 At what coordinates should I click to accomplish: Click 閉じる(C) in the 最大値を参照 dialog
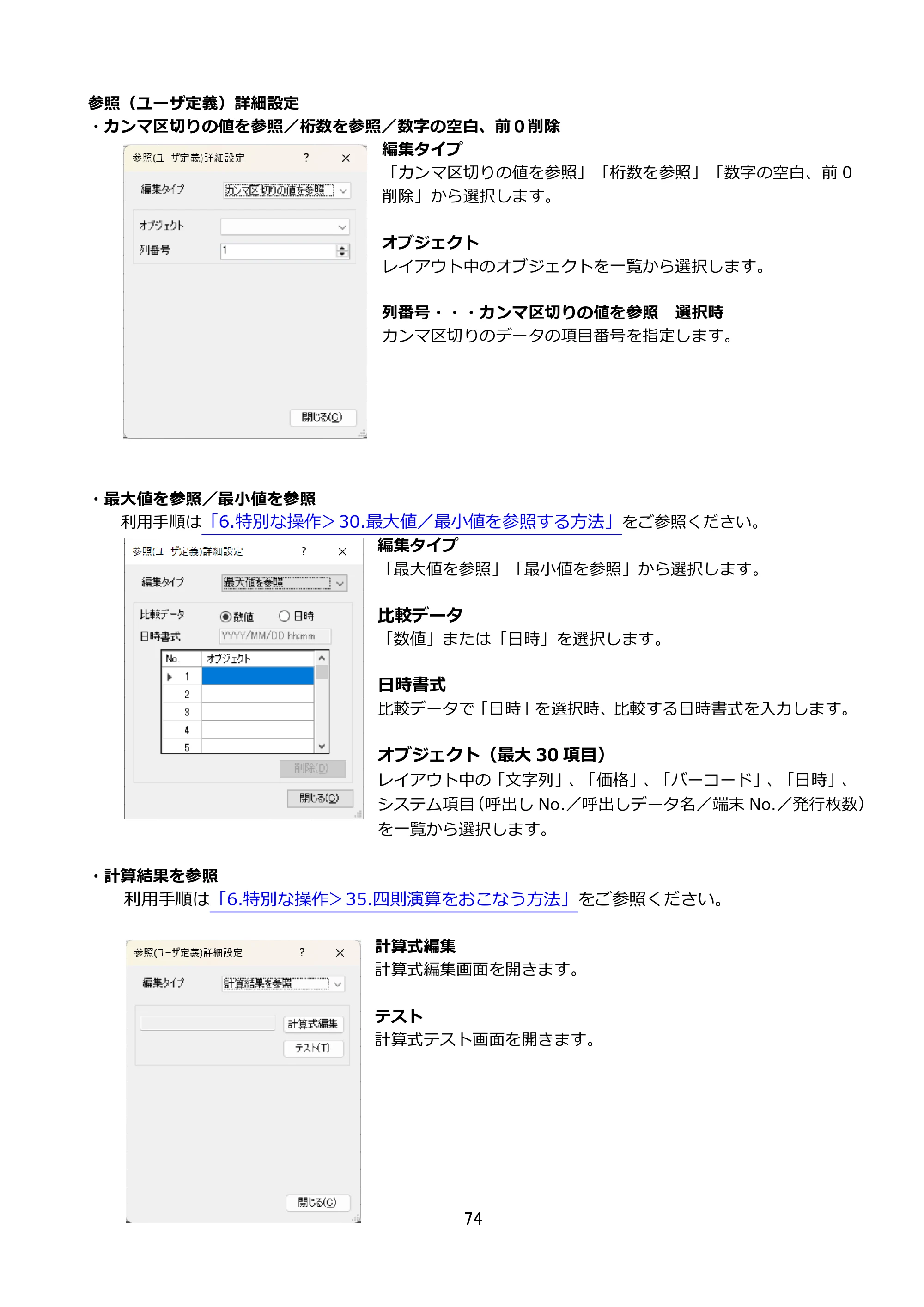coord(320,798)
